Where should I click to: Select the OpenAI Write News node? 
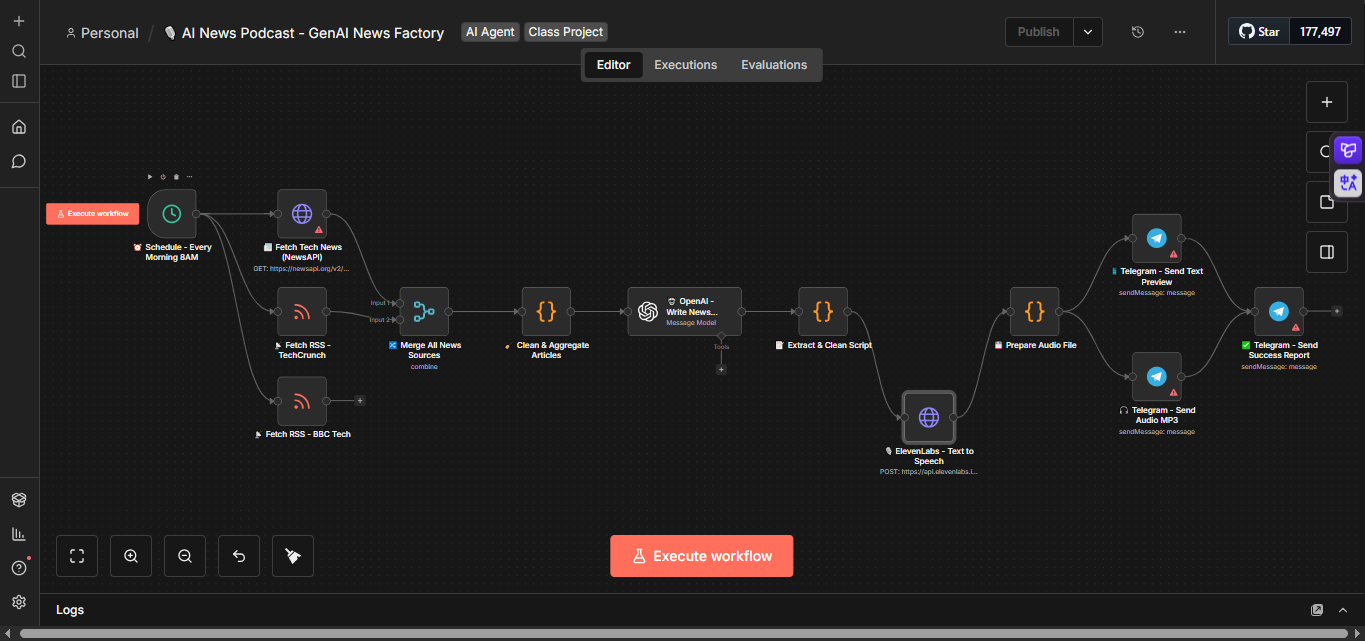pyautogui.click(x=685, y=312)
